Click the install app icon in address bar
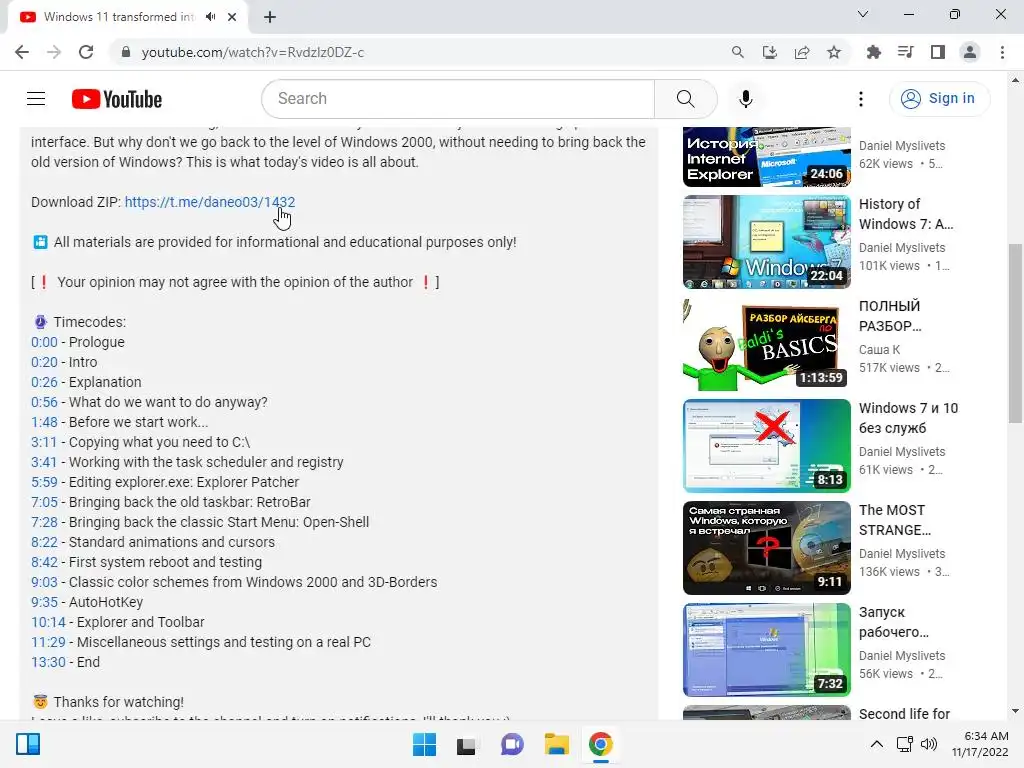This screenshot has width=1024, height=768. click(769, 52)
